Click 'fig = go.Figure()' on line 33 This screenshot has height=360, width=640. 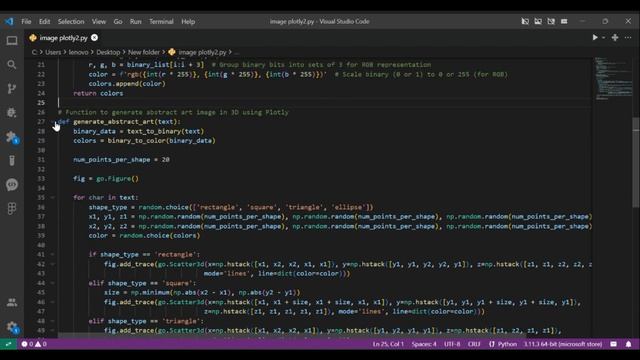(106, 179)
